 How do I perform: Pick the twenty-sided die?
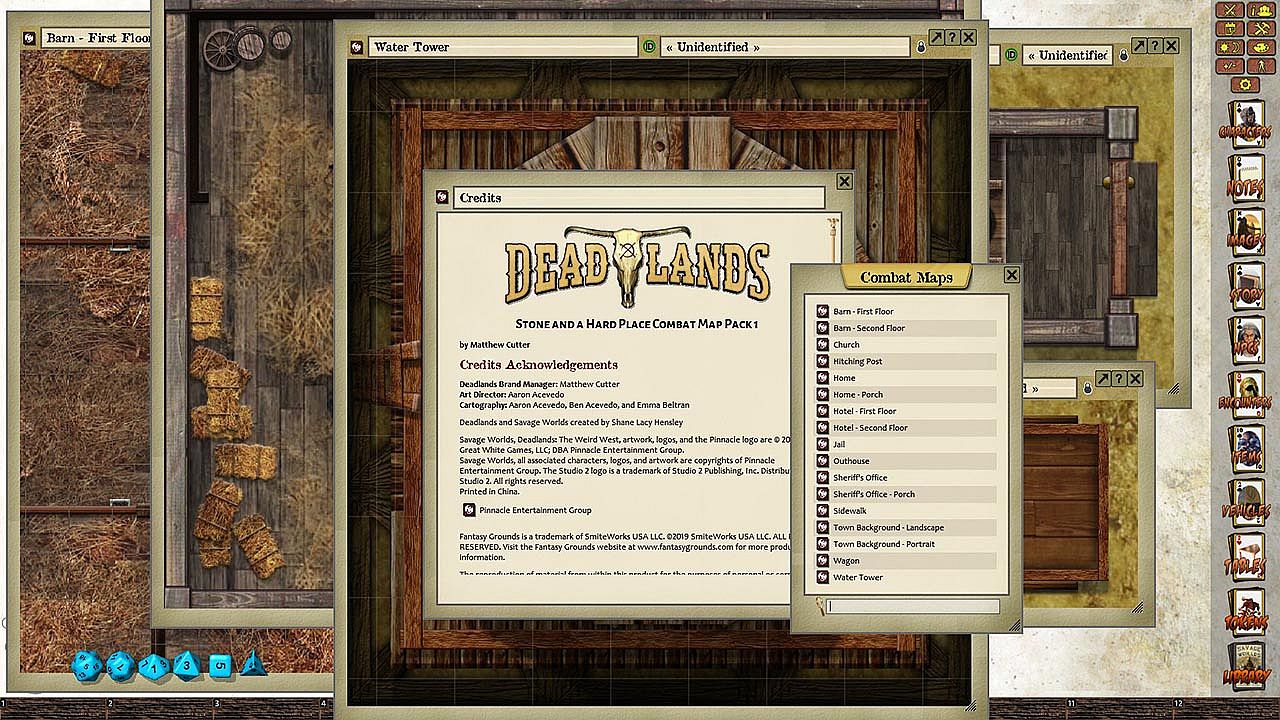(x=87, y=664)
